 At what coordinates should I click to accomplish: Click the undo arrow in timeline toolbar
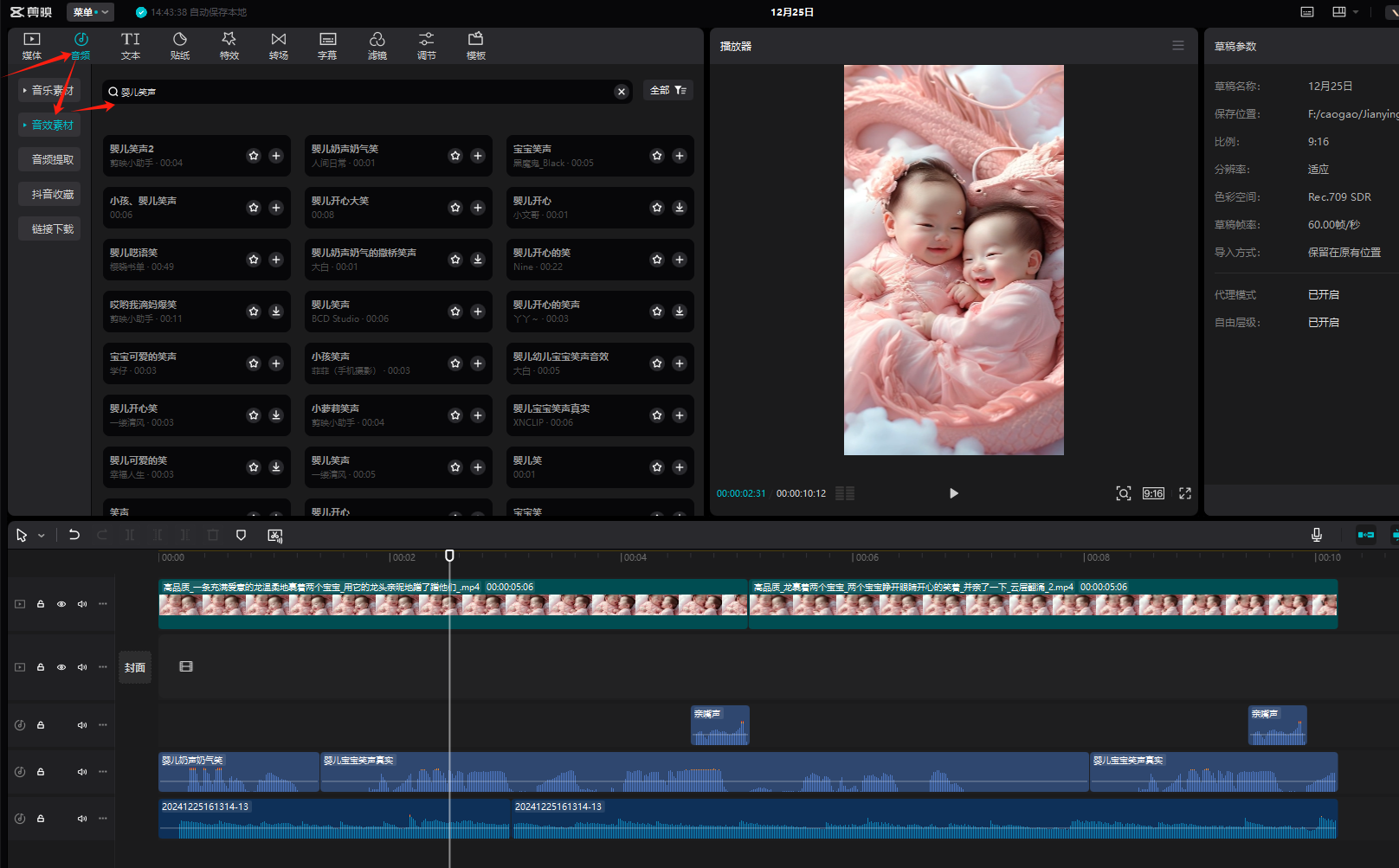click(74, 535)
